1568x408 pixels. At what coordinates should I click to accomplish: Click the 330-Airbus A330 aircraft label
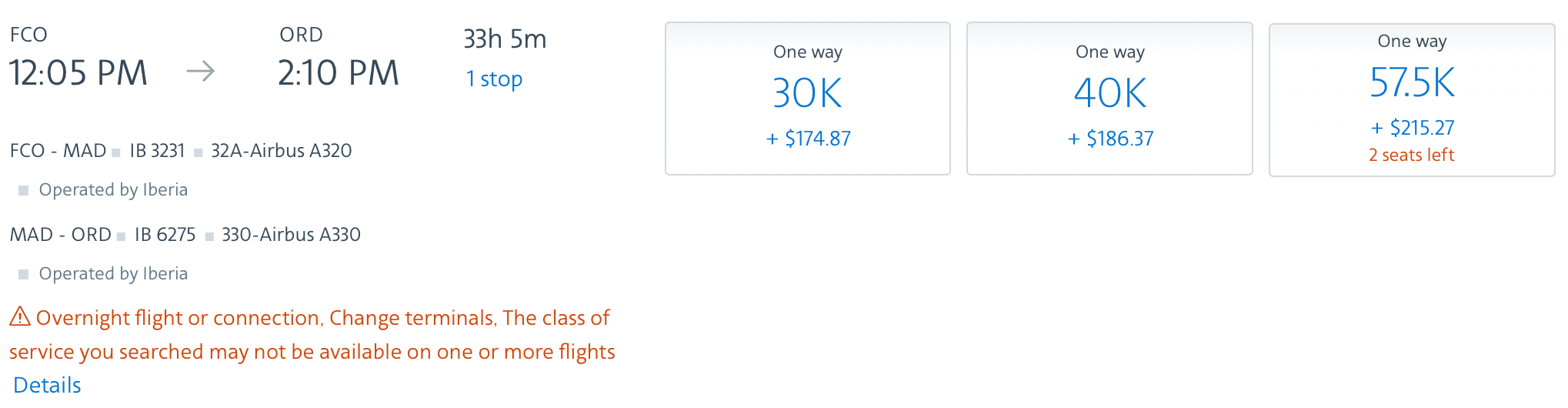[x=291, y=235]
